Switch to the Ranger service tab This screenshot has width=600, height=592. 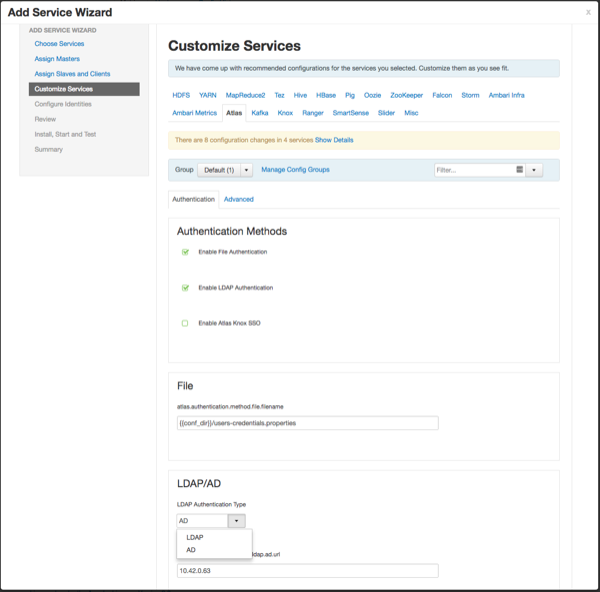[313, 113]
